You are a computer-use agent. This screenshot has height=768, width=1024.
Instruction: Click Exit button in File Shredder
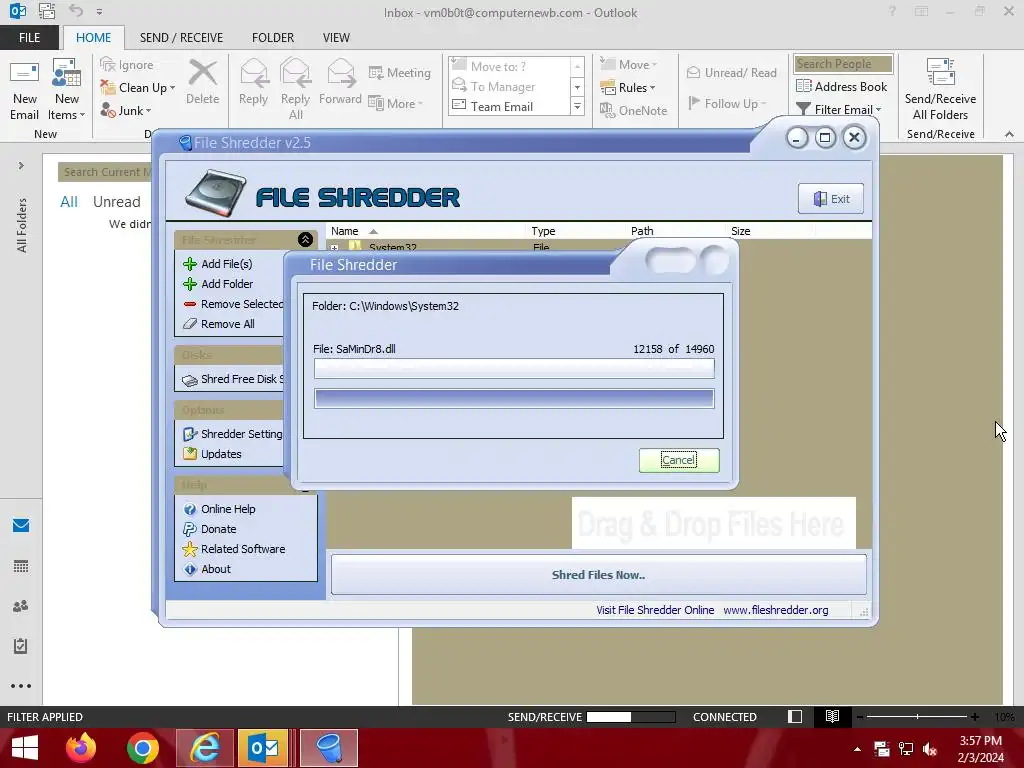[831, 199]
